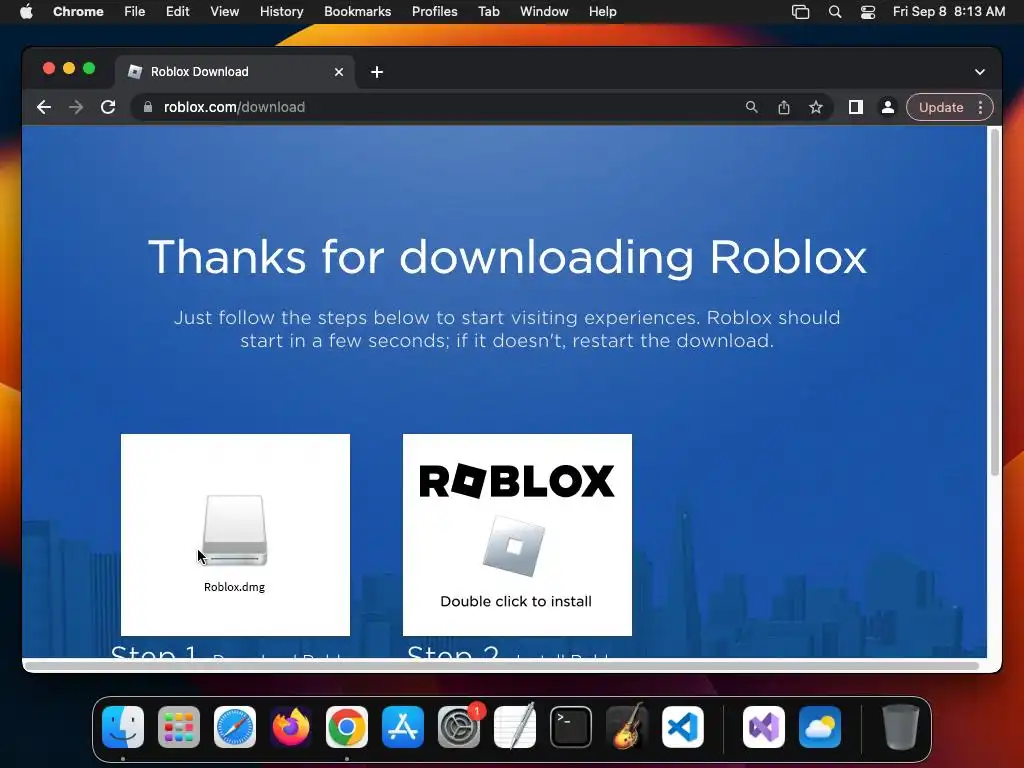Open TextEdit from the Dock
Screen dimensions: 1024x768
515,727
